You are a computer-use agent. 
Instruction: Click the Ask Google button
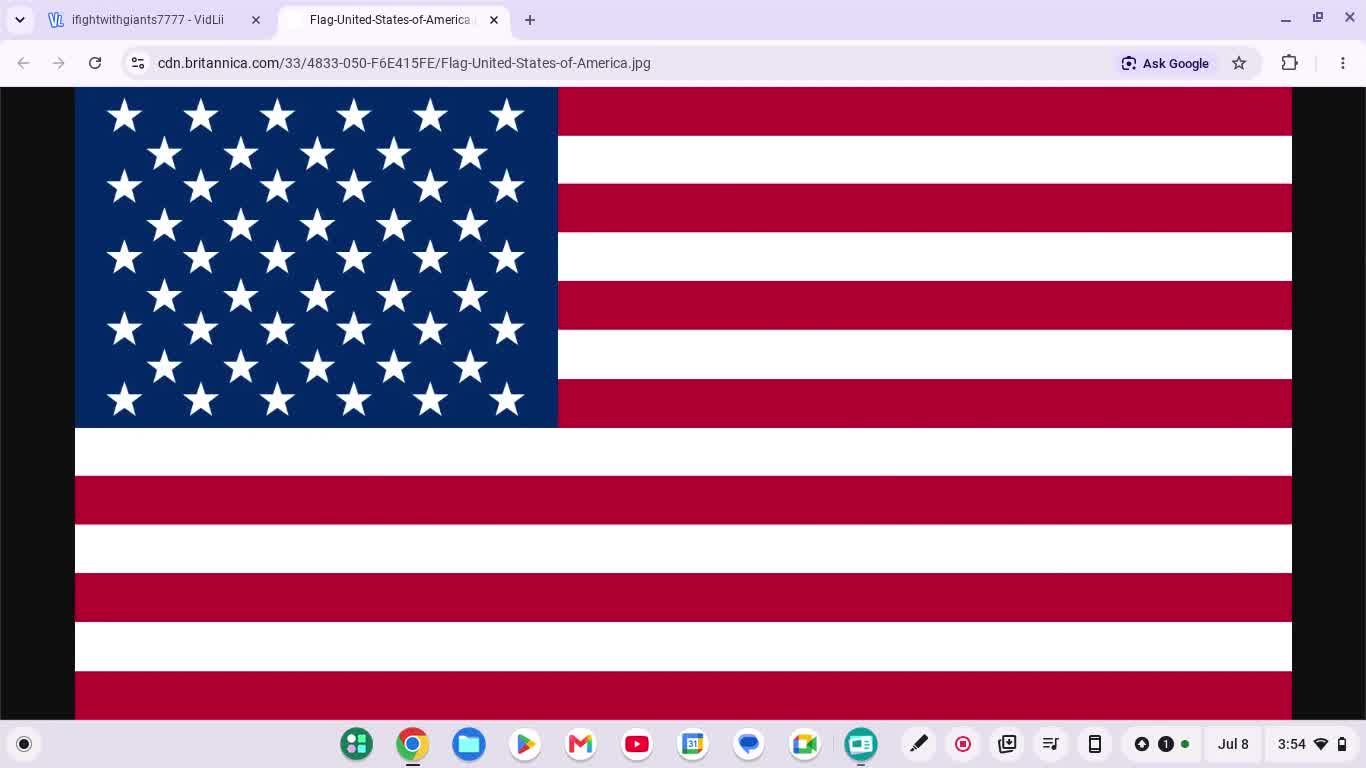[x=1165, y=63]
